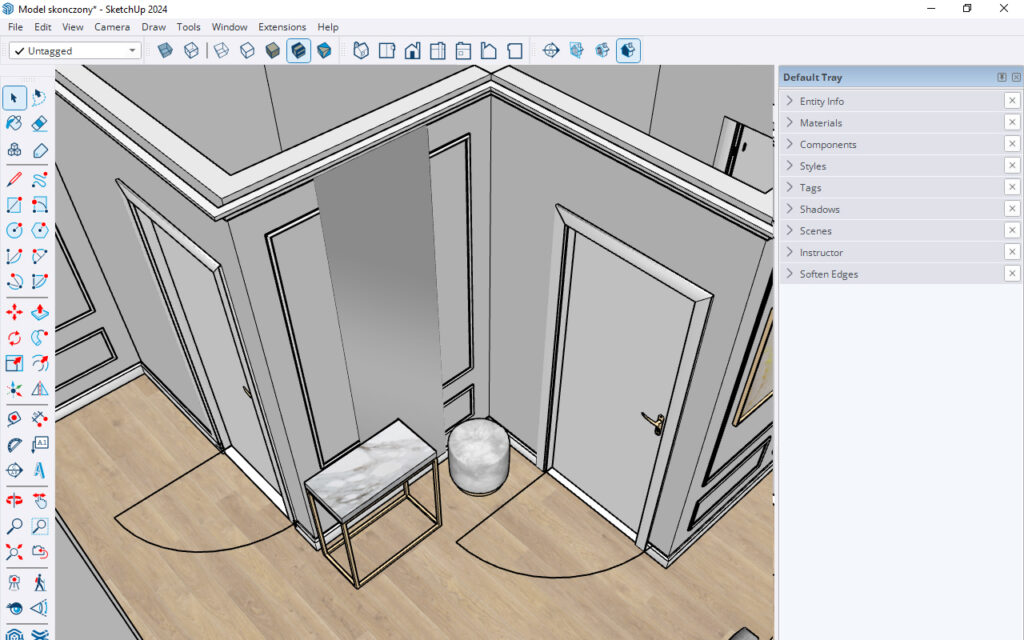Click the Default Tray auto-hide pin
The height and width of the screenshot is (640, 1024).
point(1001,77)
